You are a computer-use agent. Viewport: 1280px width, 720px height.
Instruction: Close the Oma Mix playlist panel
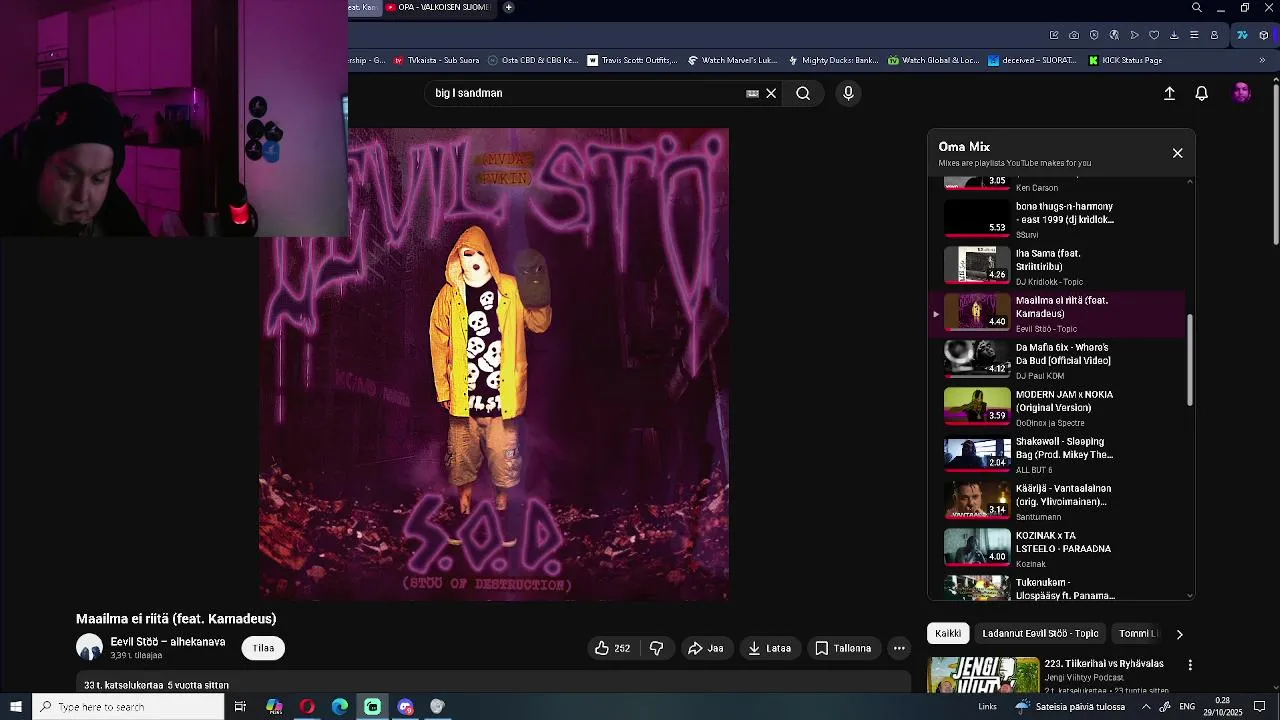pyautogui.click(x=1177, y=153)
